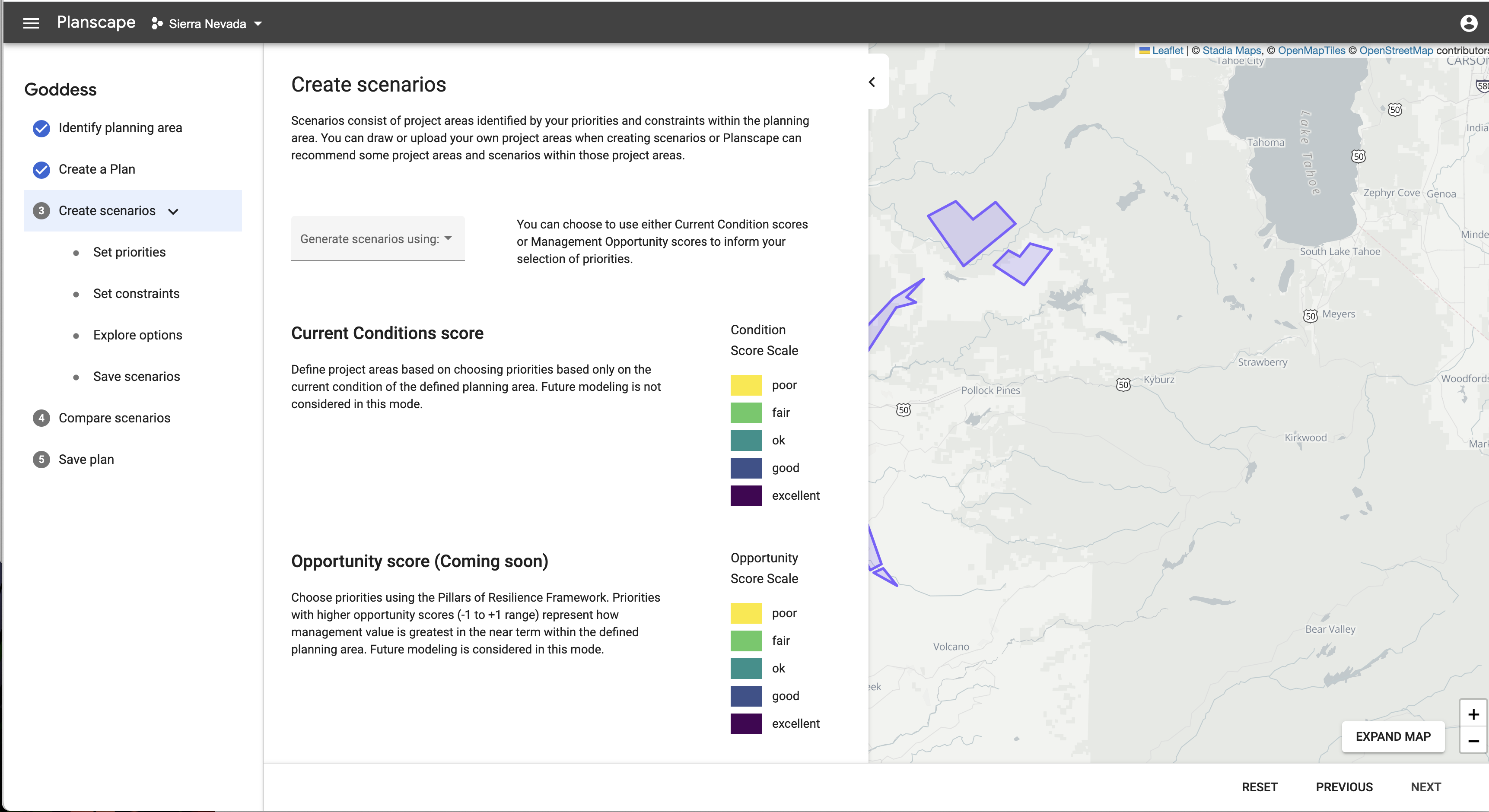Viewport: 1489px width, 812px height.
Task: Click the Identify planning area checkmark
Action: pyautogui.click(x=41, y=128)
